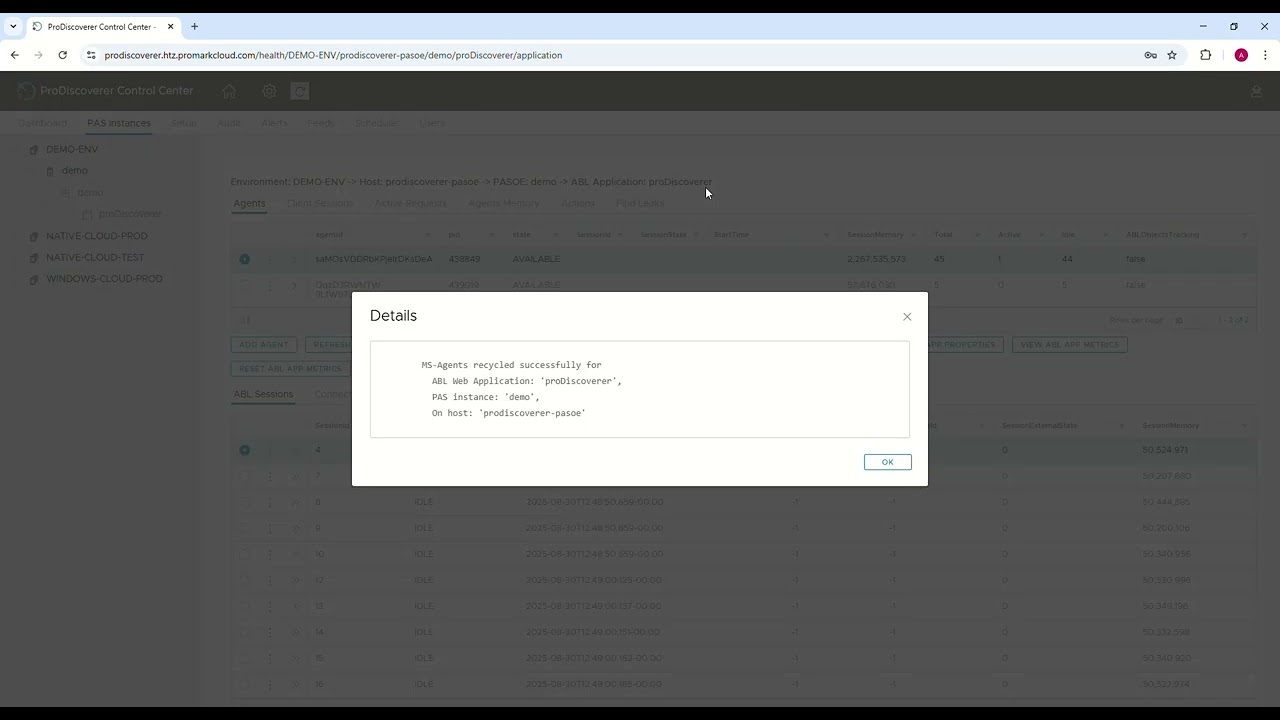Screen dimensions: 1280x720
Task: Select NATIVE-CLOUD-TEST environment
Action: click(x=95, y=257)
